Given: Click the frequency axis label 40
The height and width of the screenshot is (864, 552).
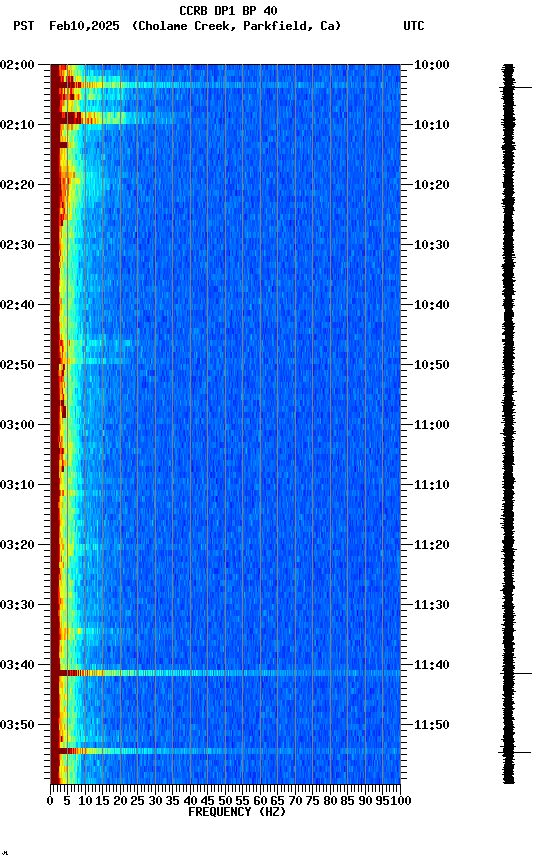Looking at the screenshot, I should click(190, 801).
